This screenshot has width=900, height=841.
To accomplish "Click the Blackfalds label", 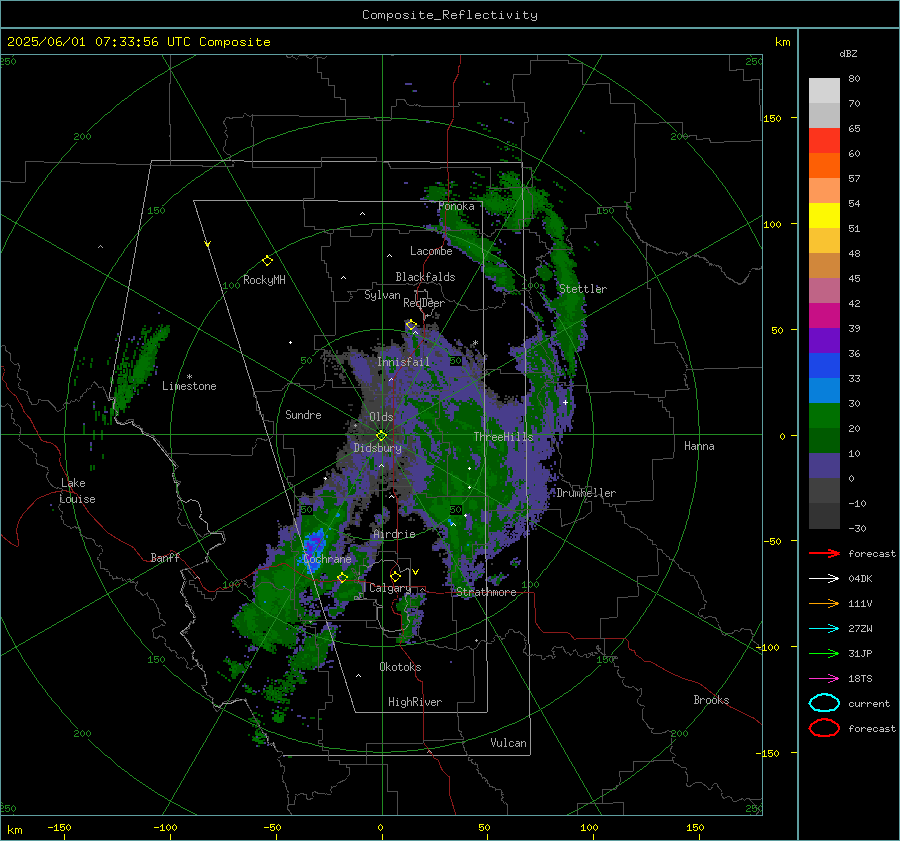I will pyautogui.click(x=425, y=277).
